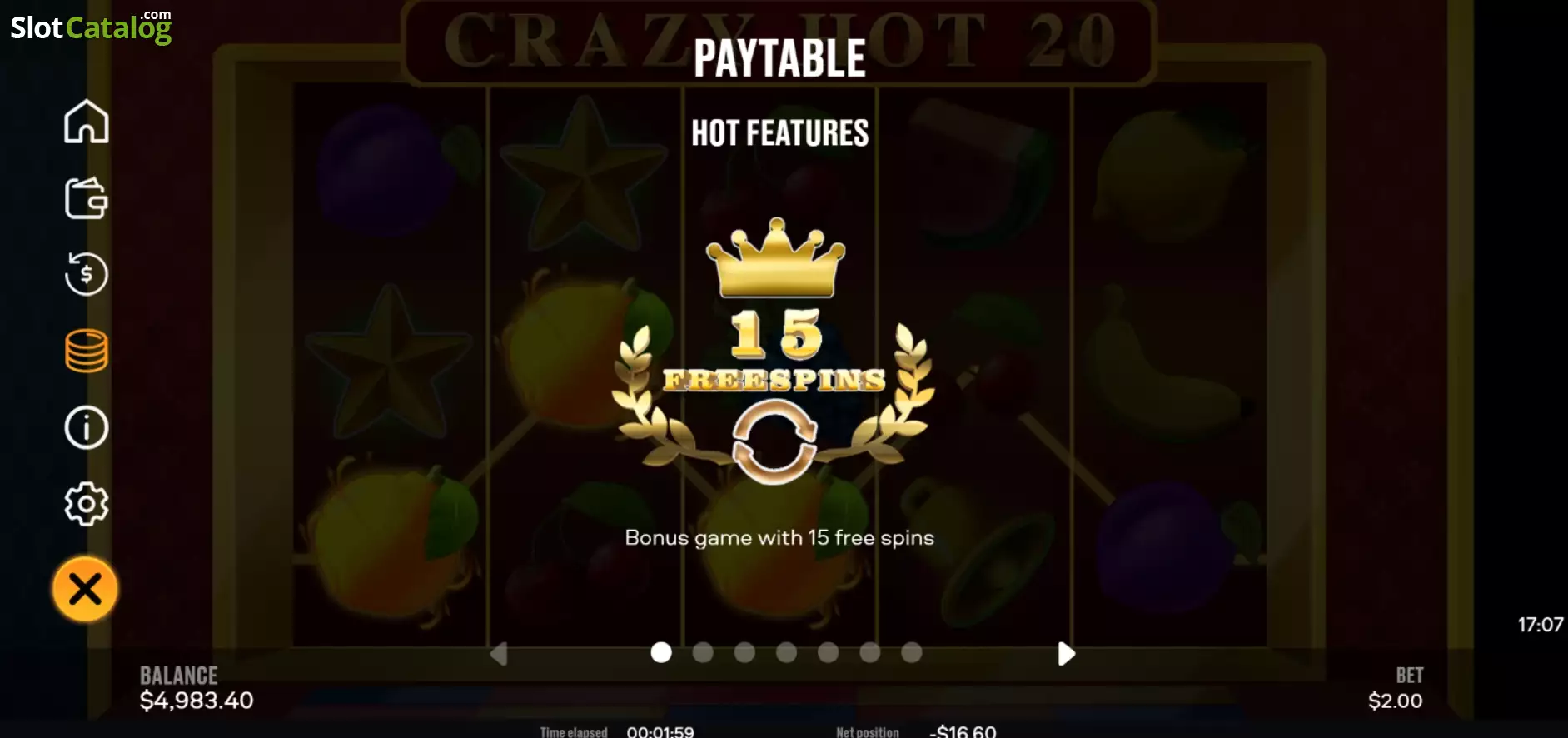The image size is (1568, 738).
Task: Open the home icon in sidebar
Action: tap(87, 122)
